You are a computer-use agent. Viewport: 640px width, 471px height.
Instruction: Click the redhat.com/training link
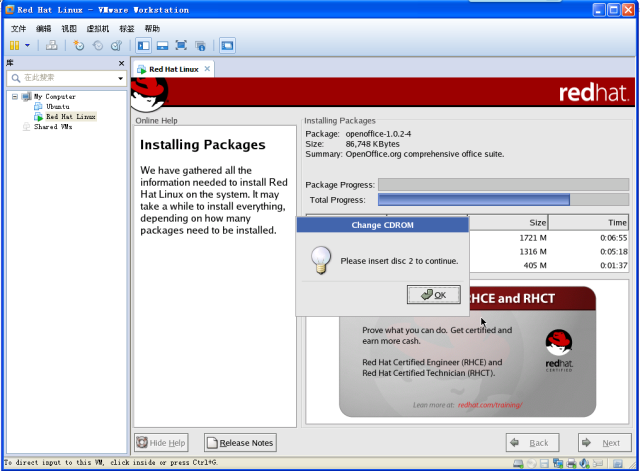point(490,405)
